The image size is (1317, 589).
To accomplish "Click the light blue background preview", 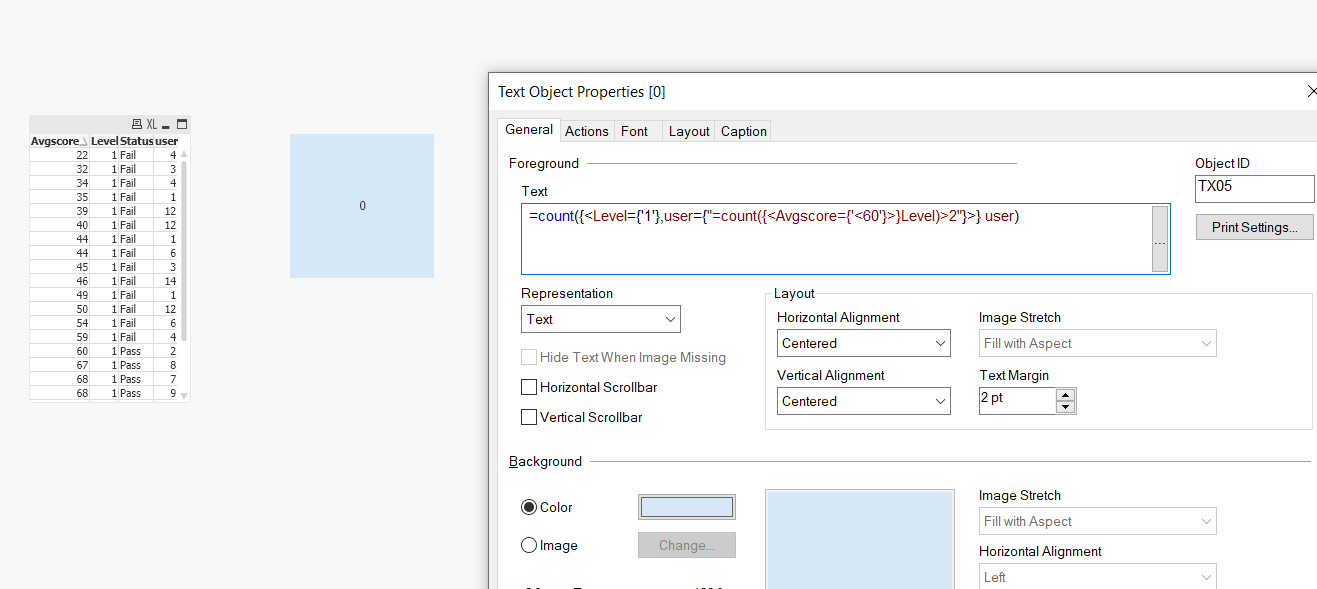I will (860, 539).
